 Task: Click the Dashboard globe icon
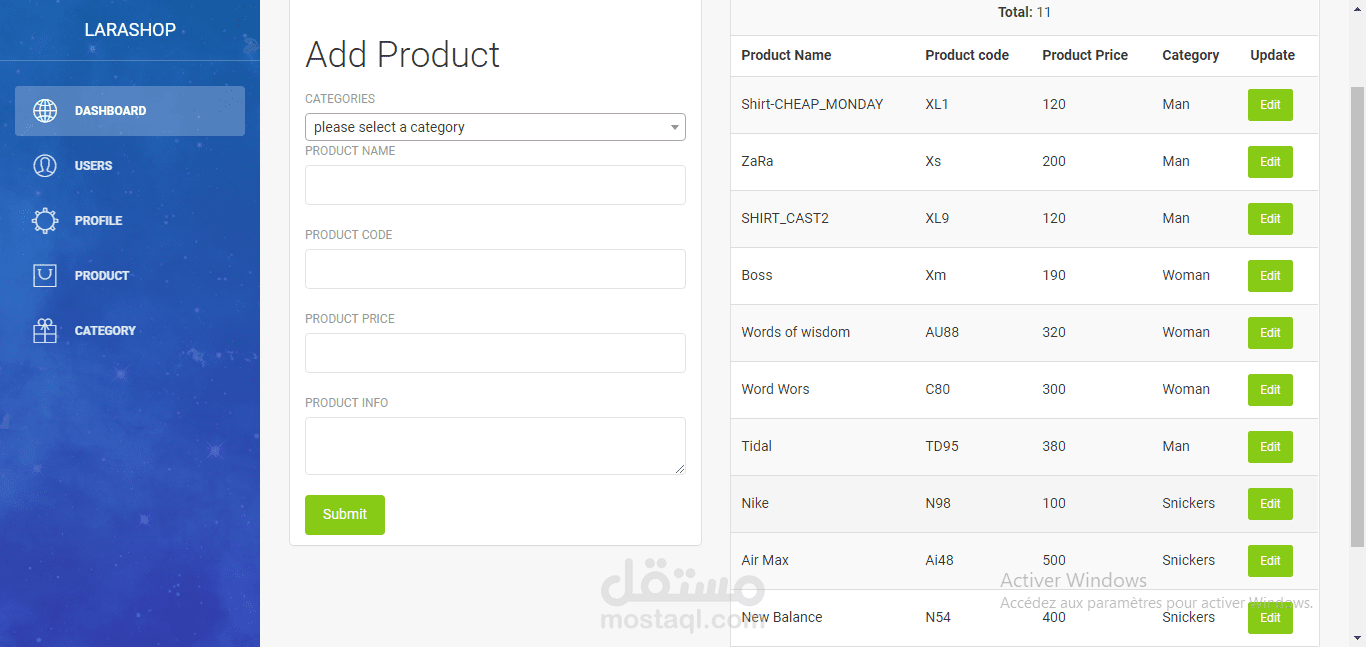coord(45,111)
